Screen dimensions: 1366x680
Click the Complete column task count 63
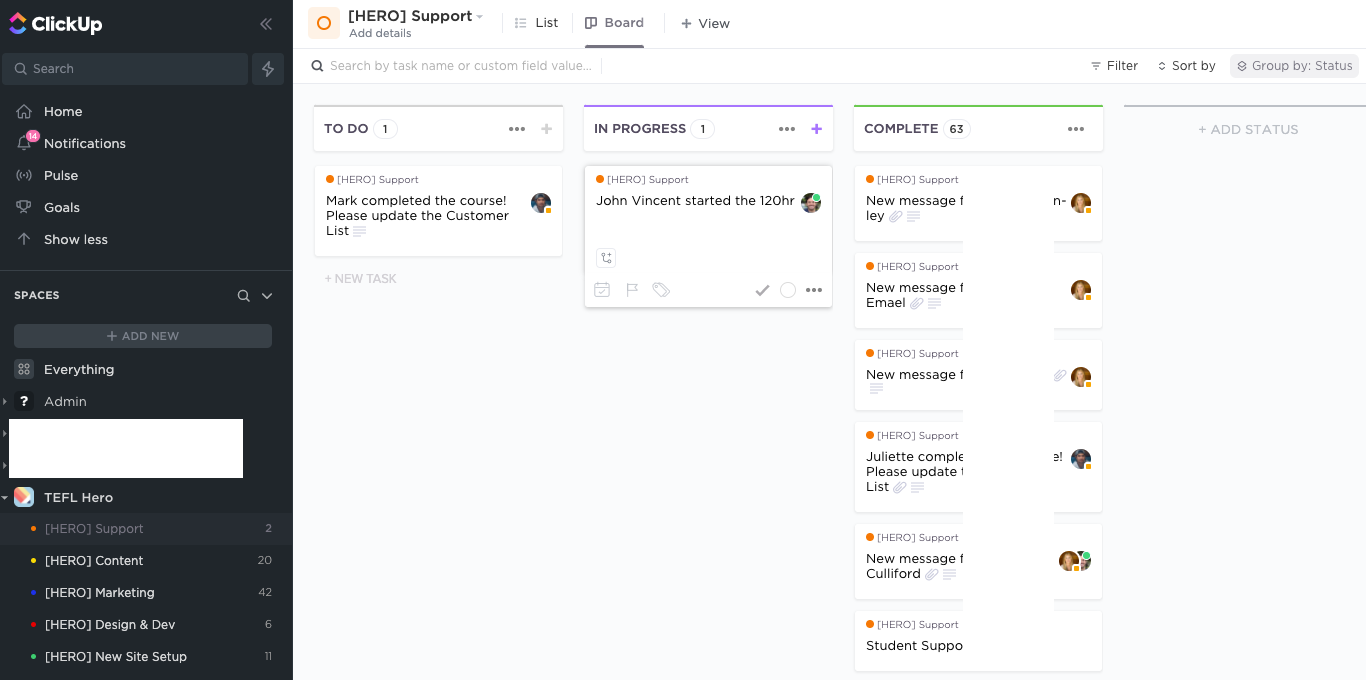click(957, 129)
